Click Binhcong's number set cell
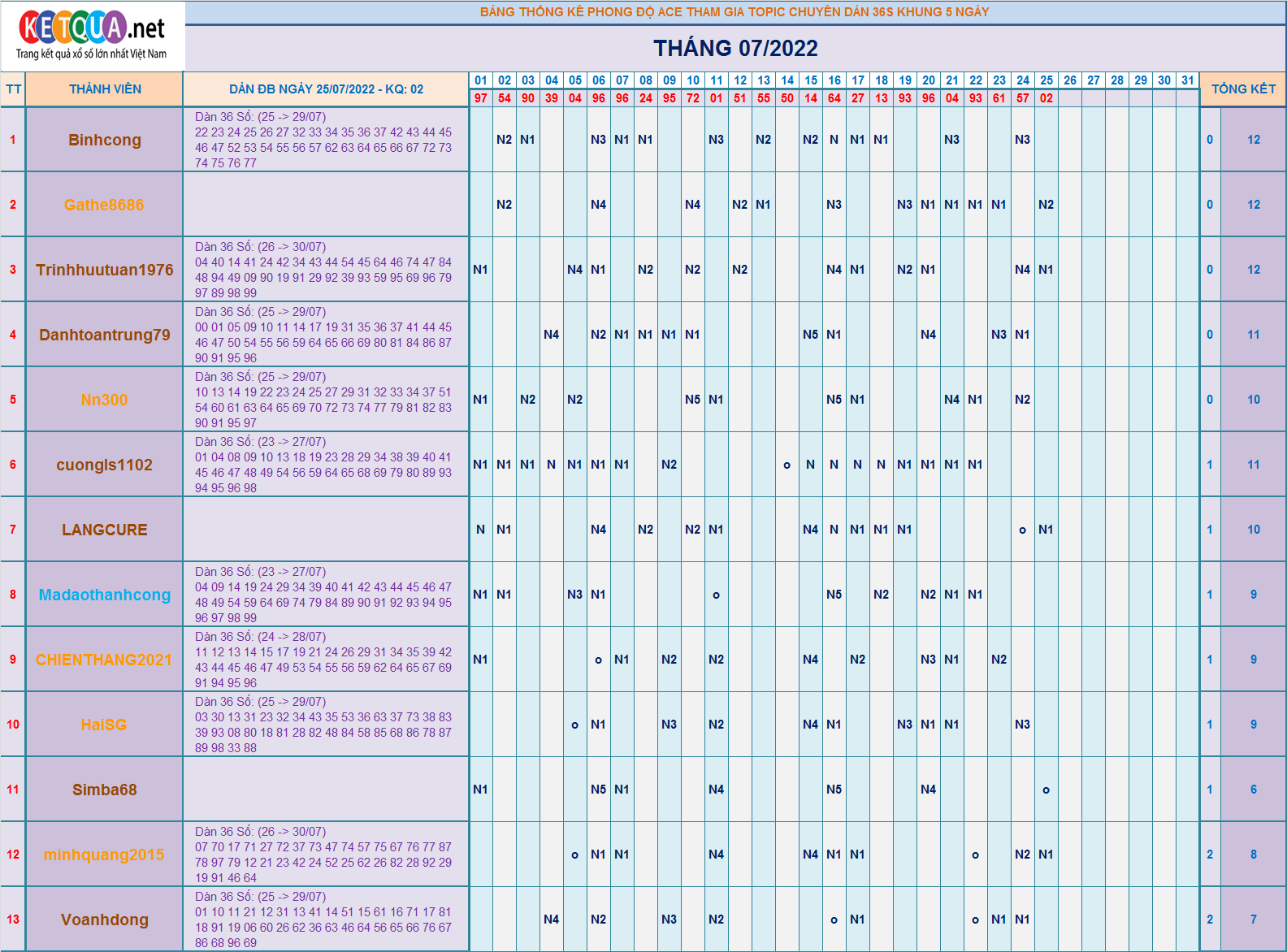The width and height of the screenshot is (1287, 952). [326, 140]
